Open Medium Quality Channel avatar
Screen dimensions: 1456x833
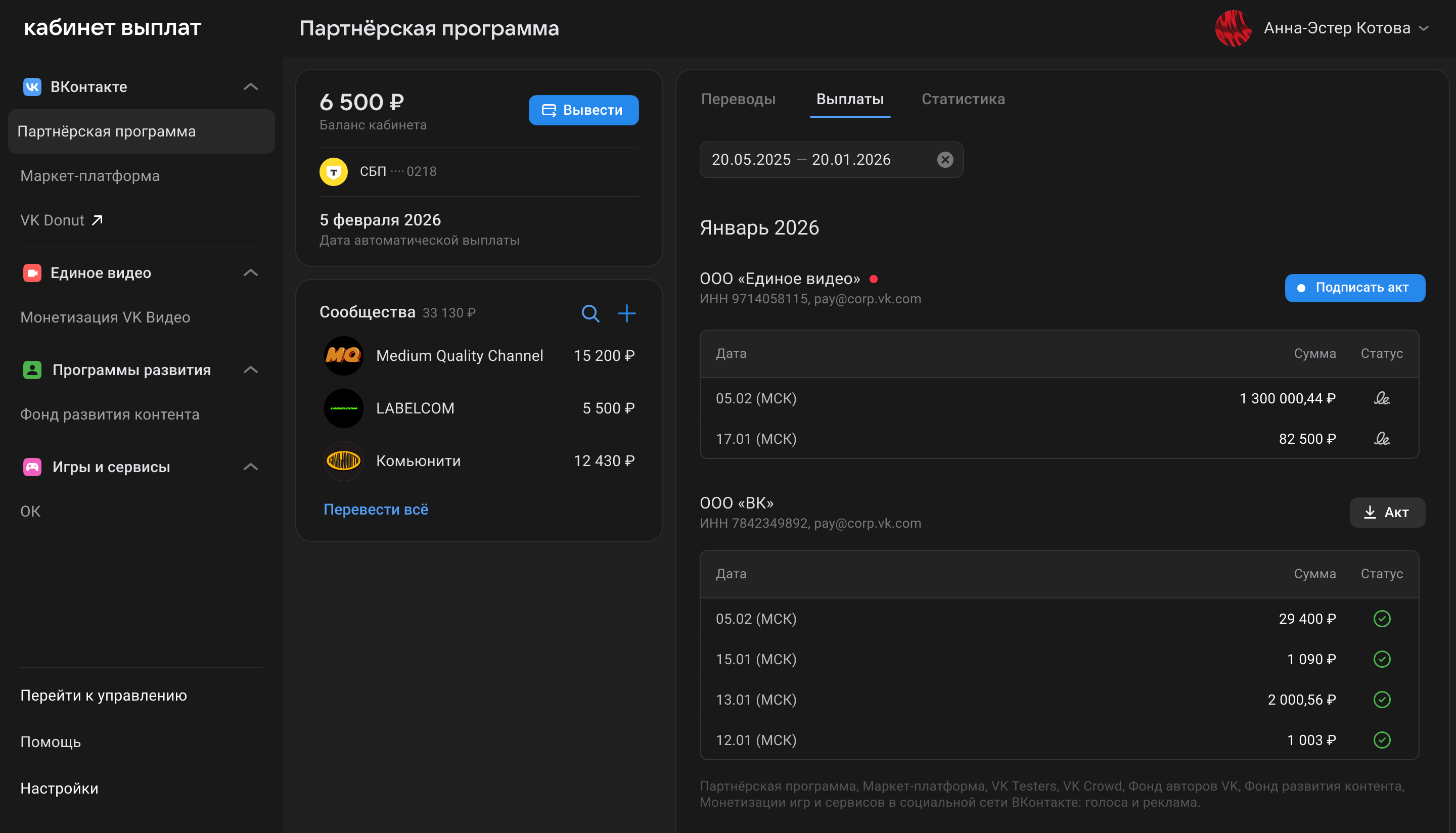(x=343, y=356)
